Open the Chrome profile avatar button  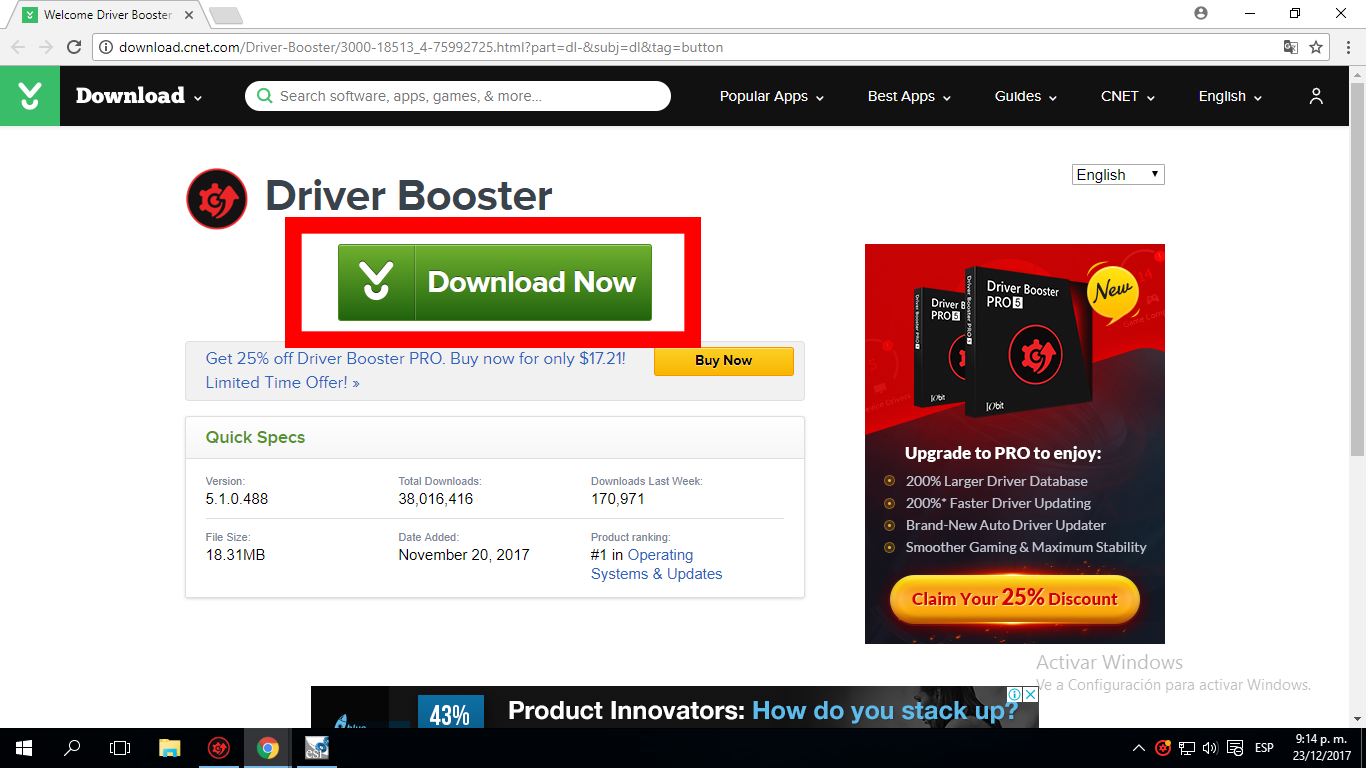tap(1201, 13)
